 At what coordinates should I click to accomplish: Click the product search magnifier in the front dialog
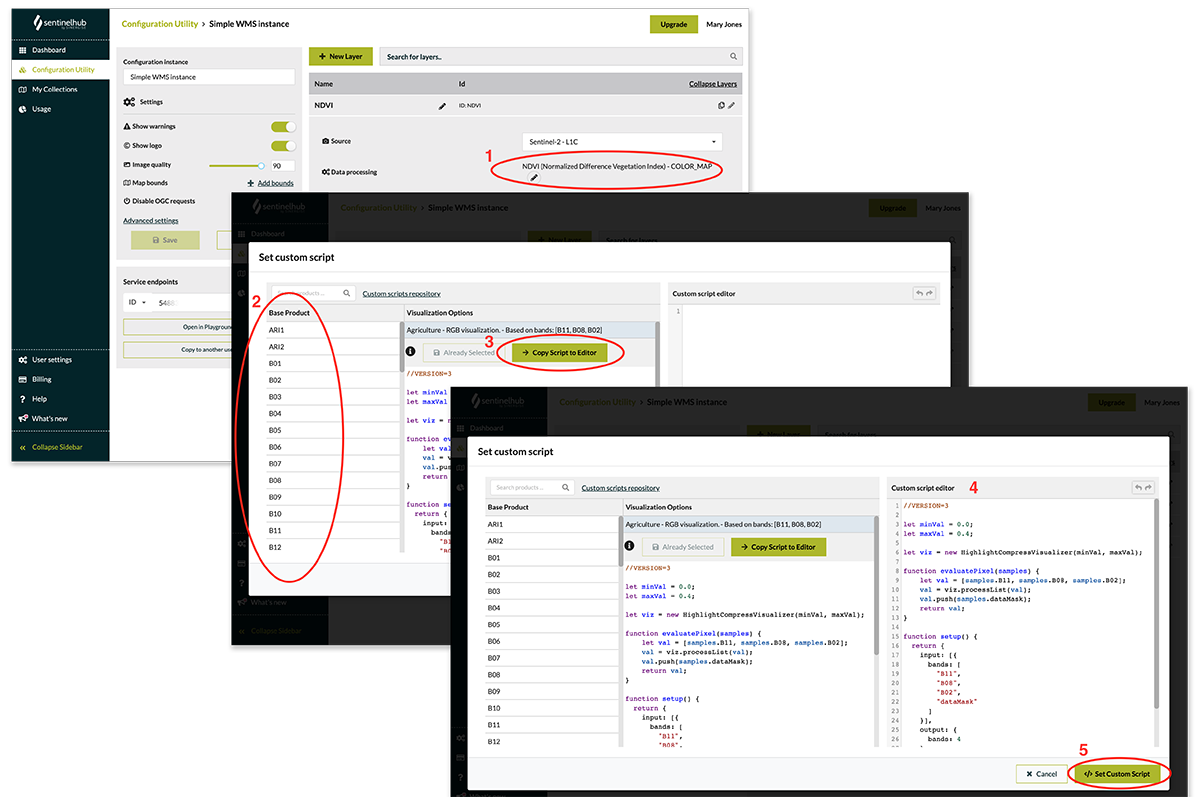[x=566, y=488]
